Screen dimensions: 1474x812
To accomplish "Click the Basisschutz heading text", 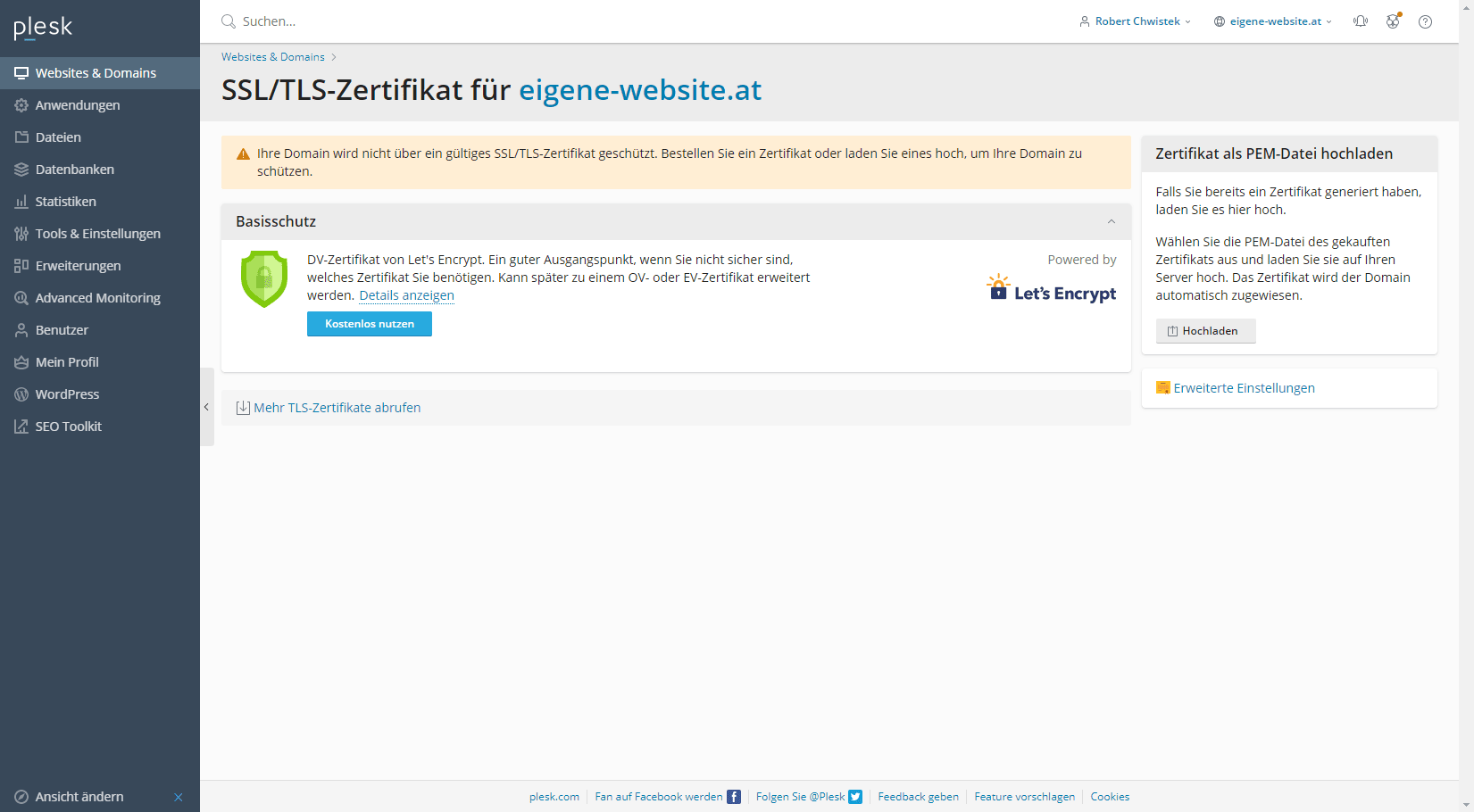I will [276, 221].
